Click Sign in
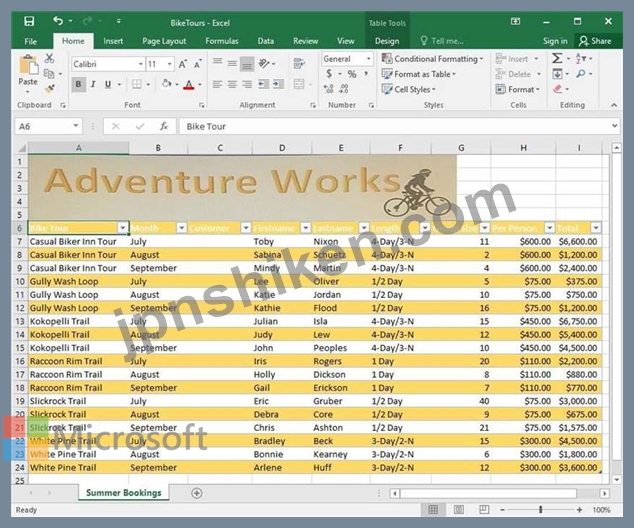Image resolution: width=634 pixels, height=528 pixels. coord(555,41)
